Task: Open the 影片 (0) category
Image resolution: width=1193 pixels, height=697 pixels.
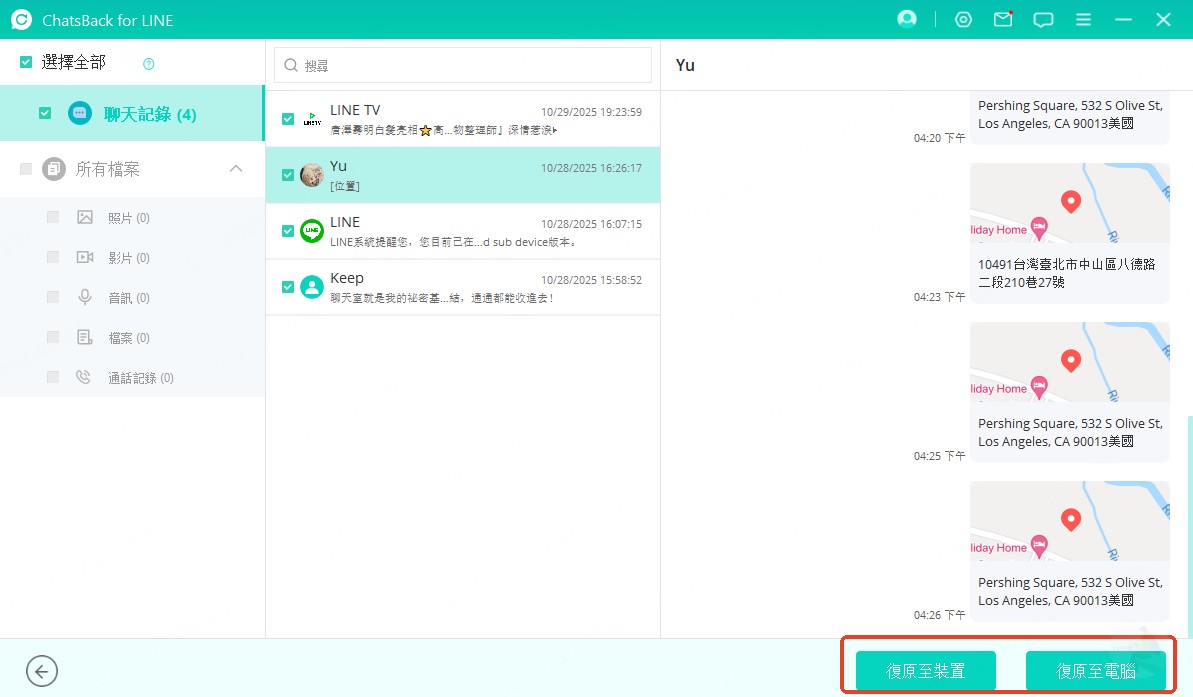Action: click(x=129, y=258)
